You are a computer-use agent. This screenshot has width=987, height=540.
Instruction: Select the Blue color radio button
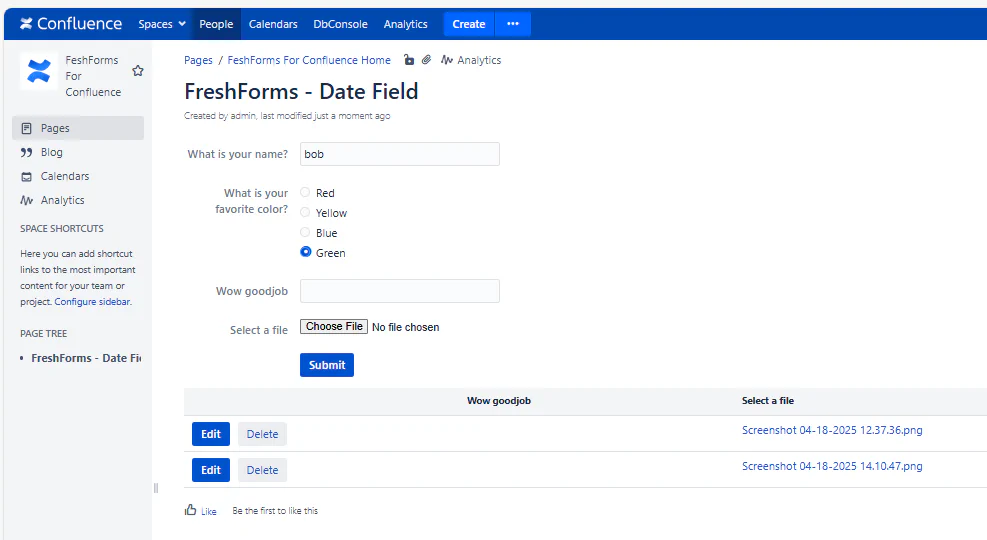click(x=306, y=232)
